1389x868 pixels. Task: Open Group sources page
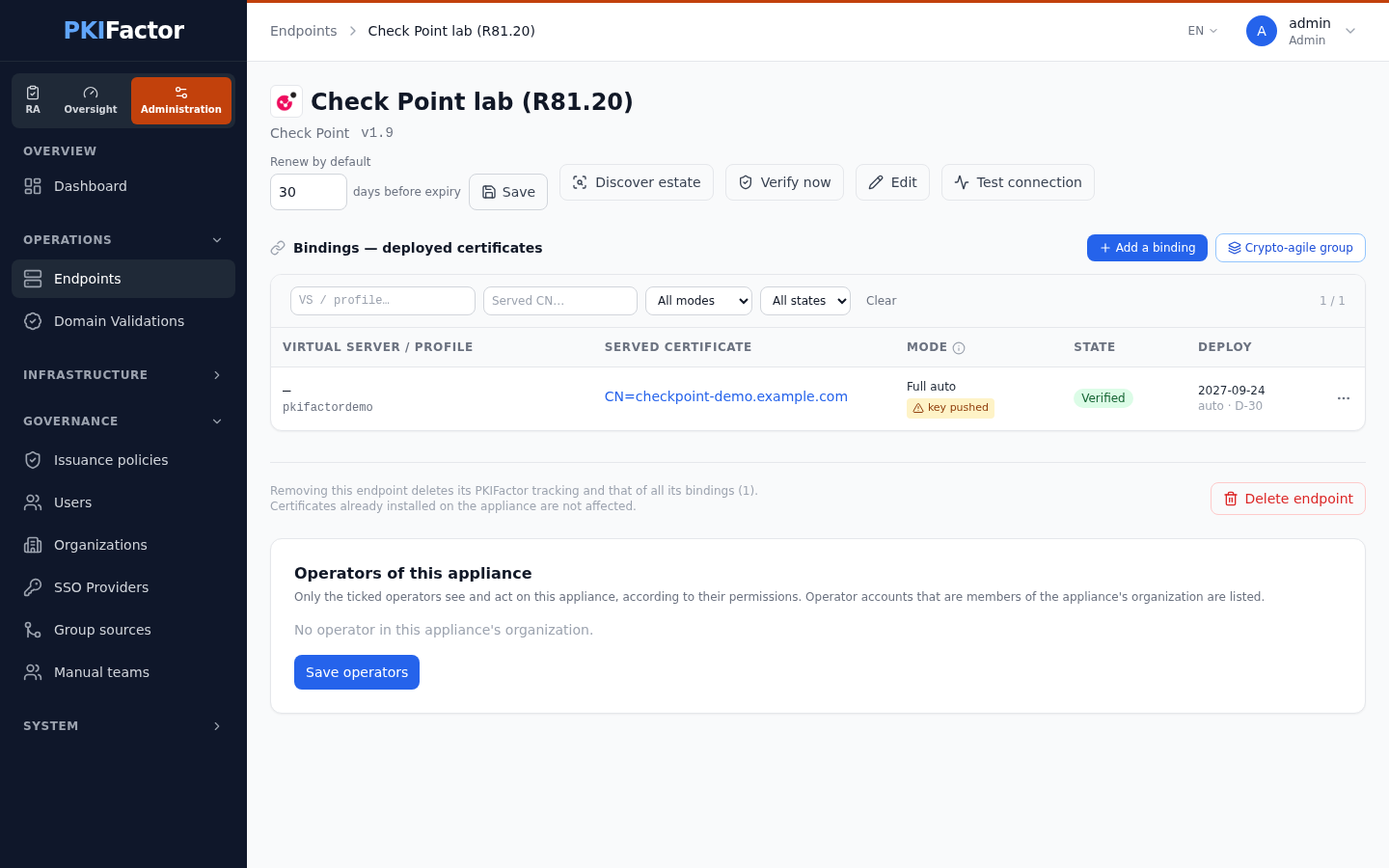(x=123, y=630)
